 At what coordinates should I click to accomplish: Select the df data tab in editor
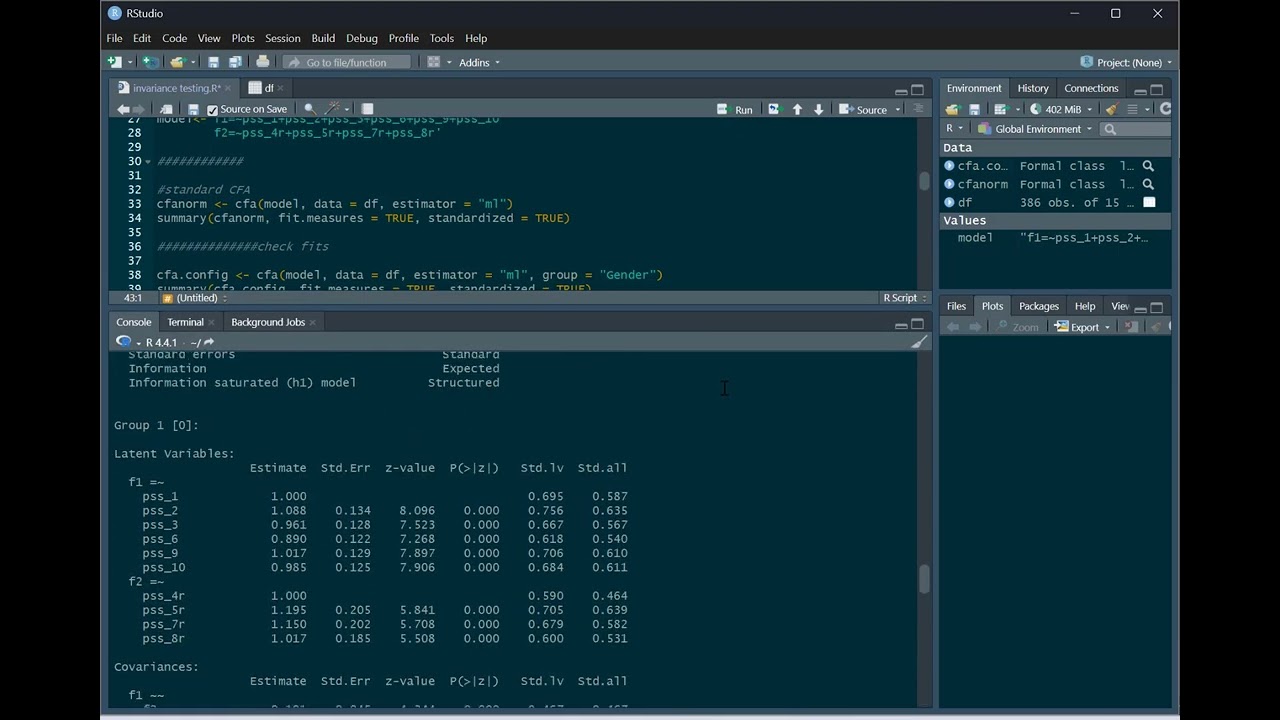[x=268, y=88]
